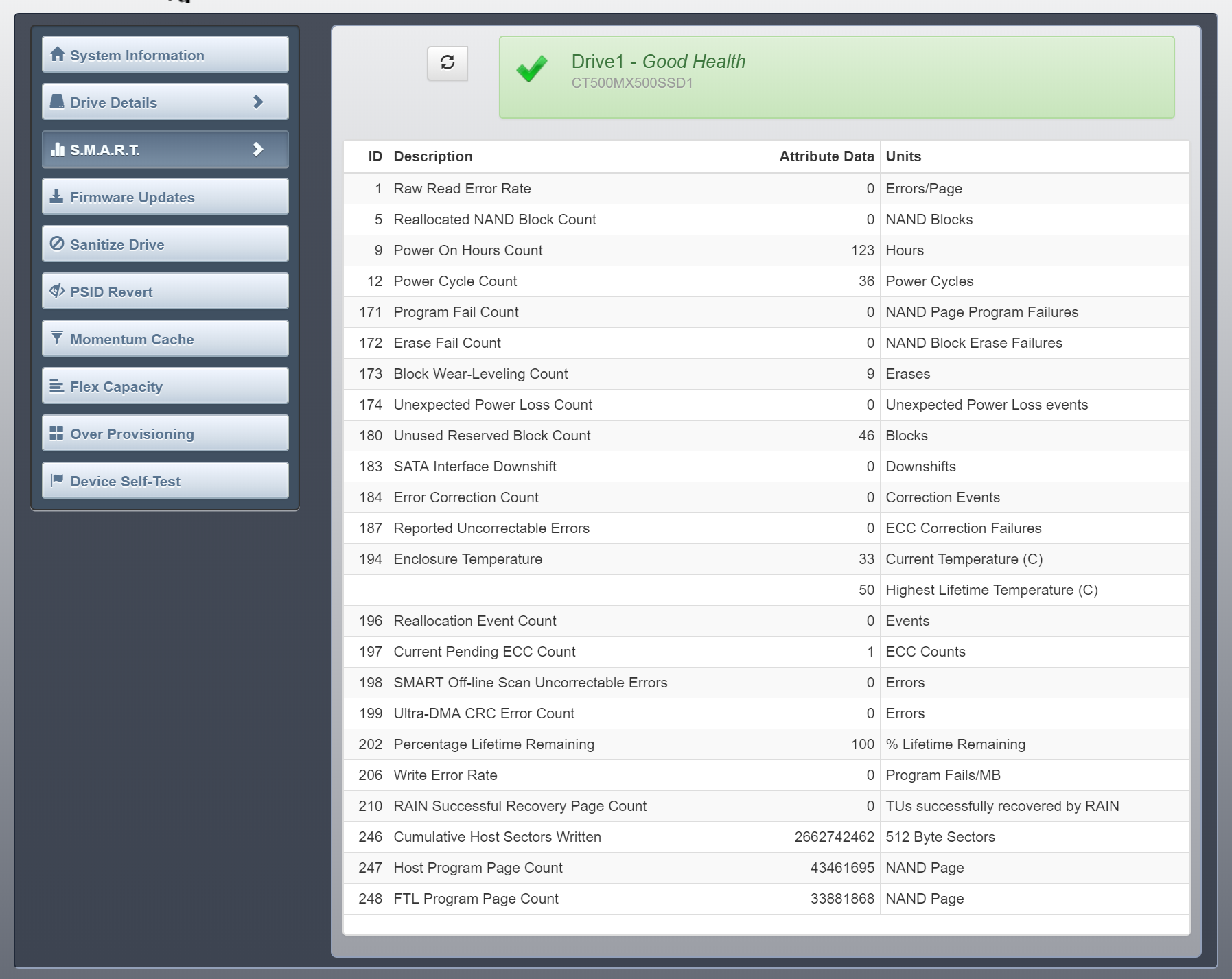Click the Error Correction Count description
This screenshot has height=979, width=1232.
click(x=466, y=497)
